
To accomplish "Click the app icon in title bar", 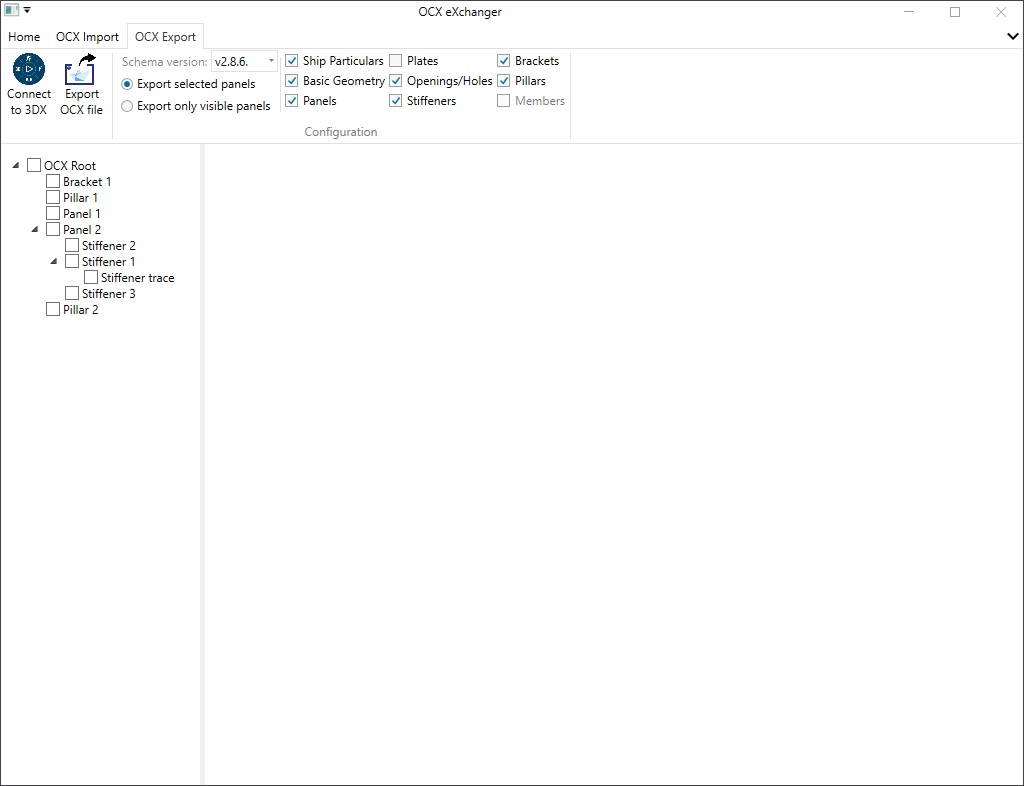I will point(12,11).
